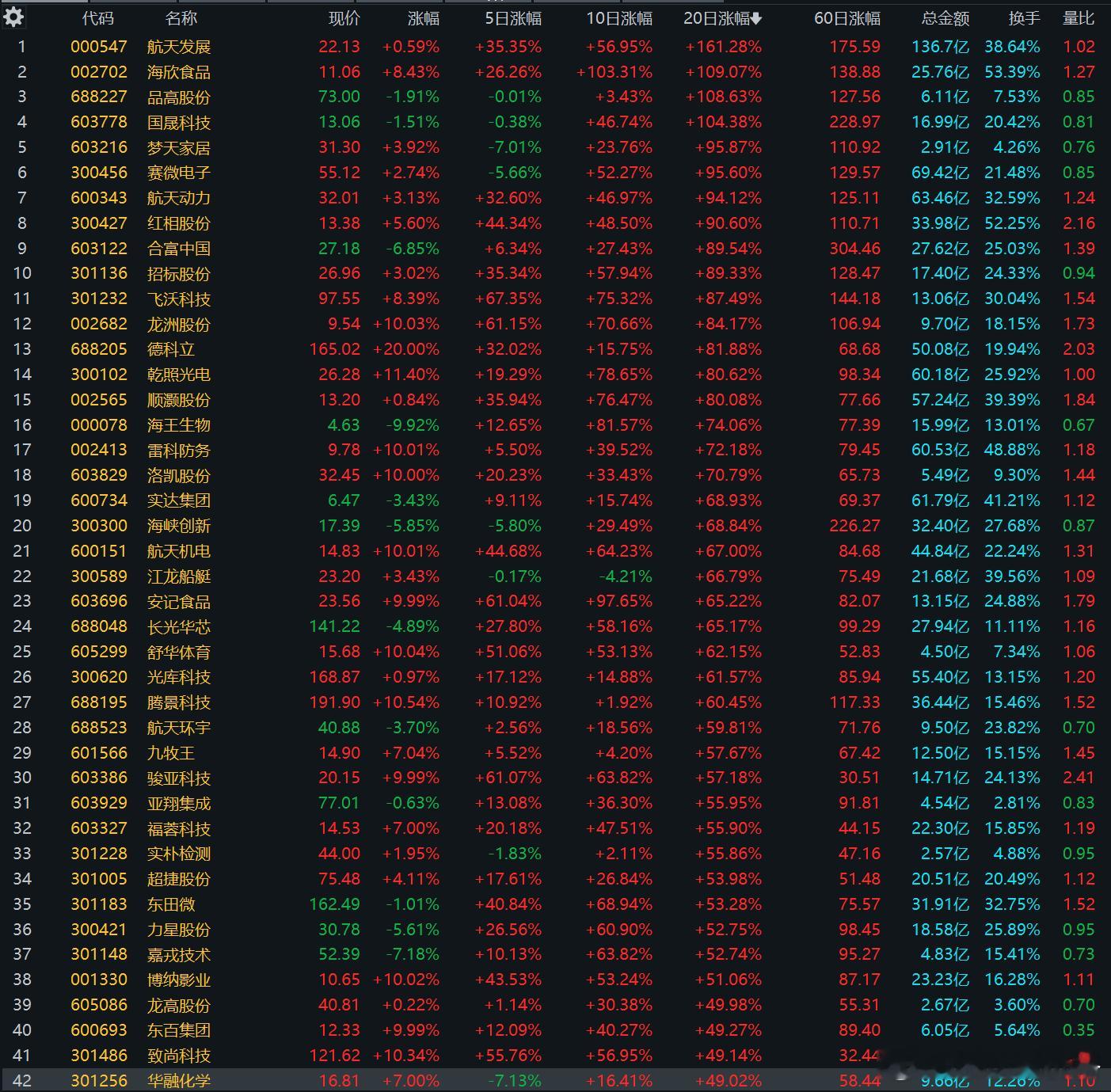Click stock code 688195 腾景科技

pyautogui.click(x=99, y=702)
